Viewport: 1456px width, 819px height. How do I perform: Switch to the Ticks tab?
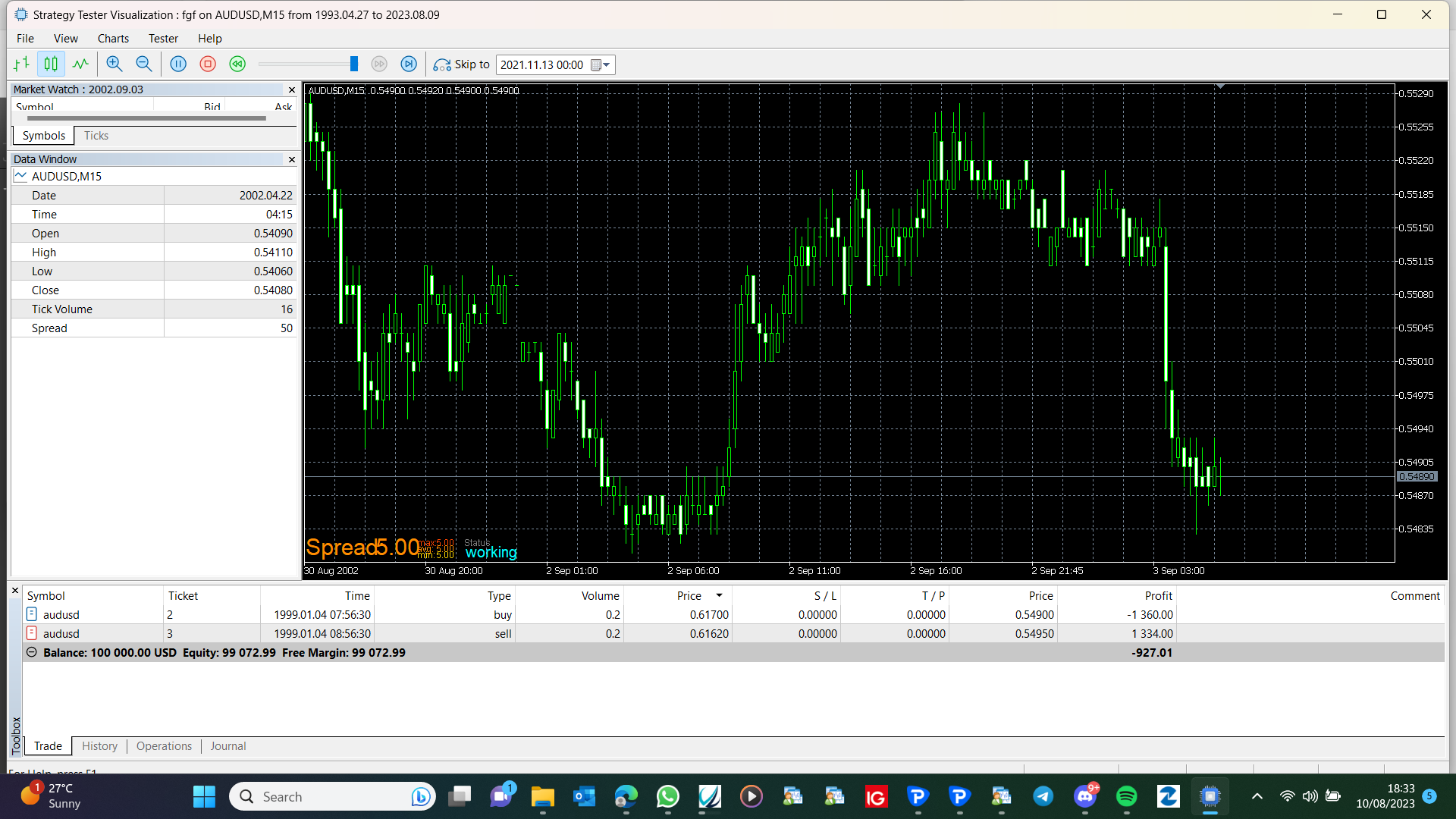[x=96, y=136]
